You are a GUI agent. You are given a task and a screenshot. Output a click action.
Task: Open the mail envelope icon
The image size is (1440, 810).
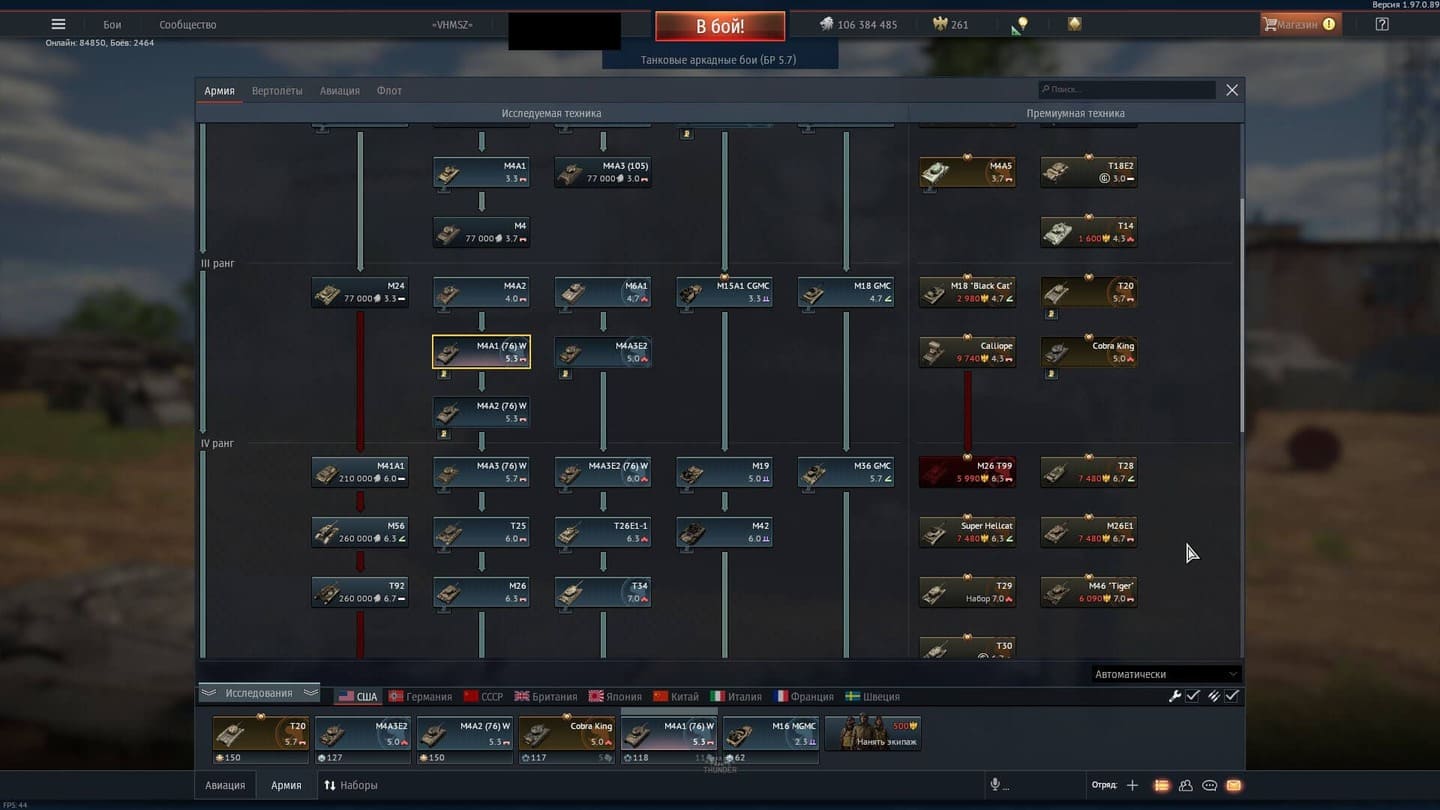[x=1234, y=786]
